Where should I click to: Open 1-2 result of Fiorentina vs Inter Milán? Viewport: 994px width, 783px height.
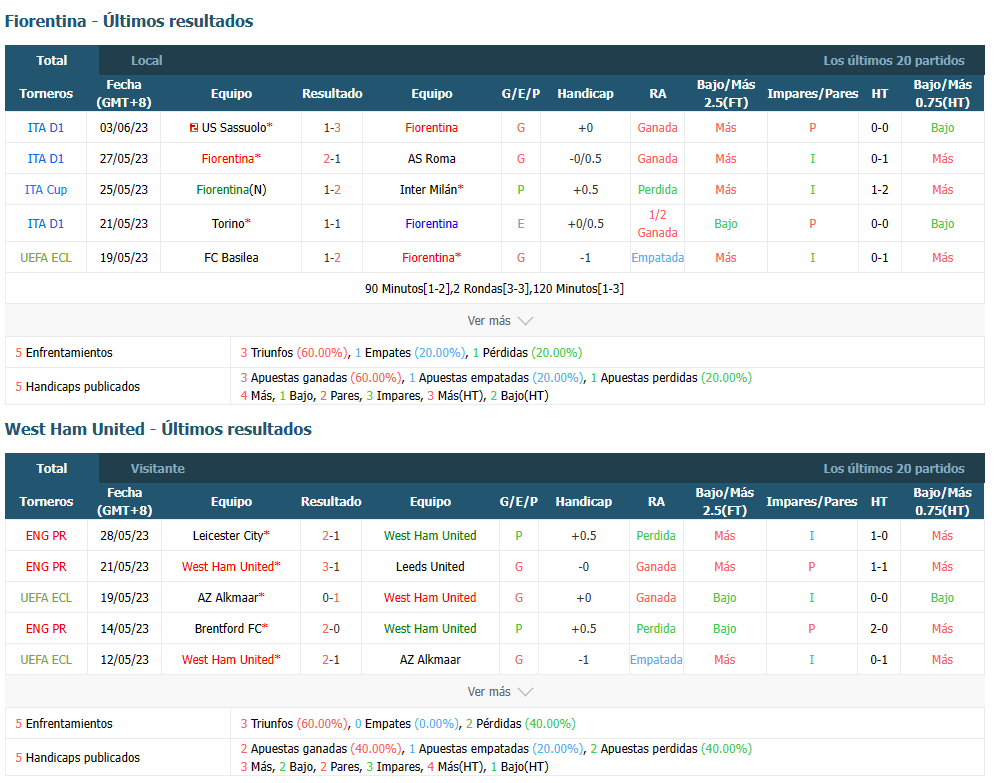point(332,190)
